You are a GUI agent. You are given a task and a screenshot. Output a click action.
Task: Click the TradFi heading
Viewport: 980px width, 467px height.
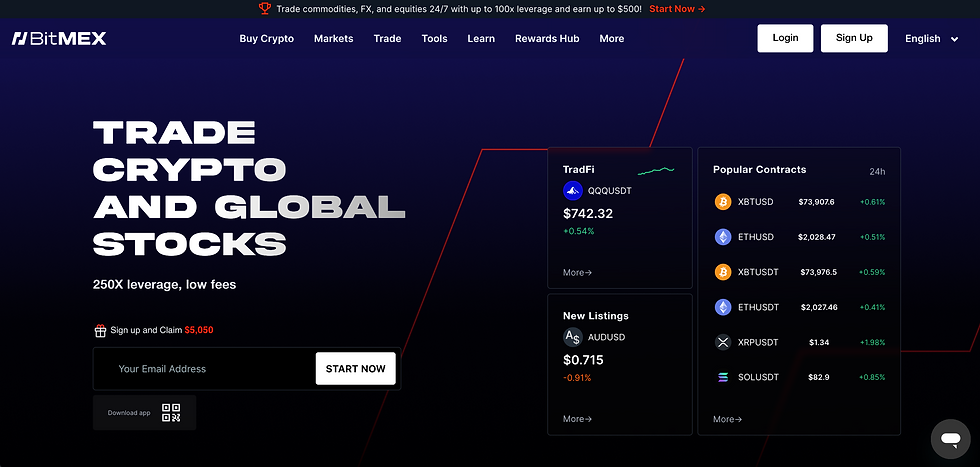coord(579,169)
